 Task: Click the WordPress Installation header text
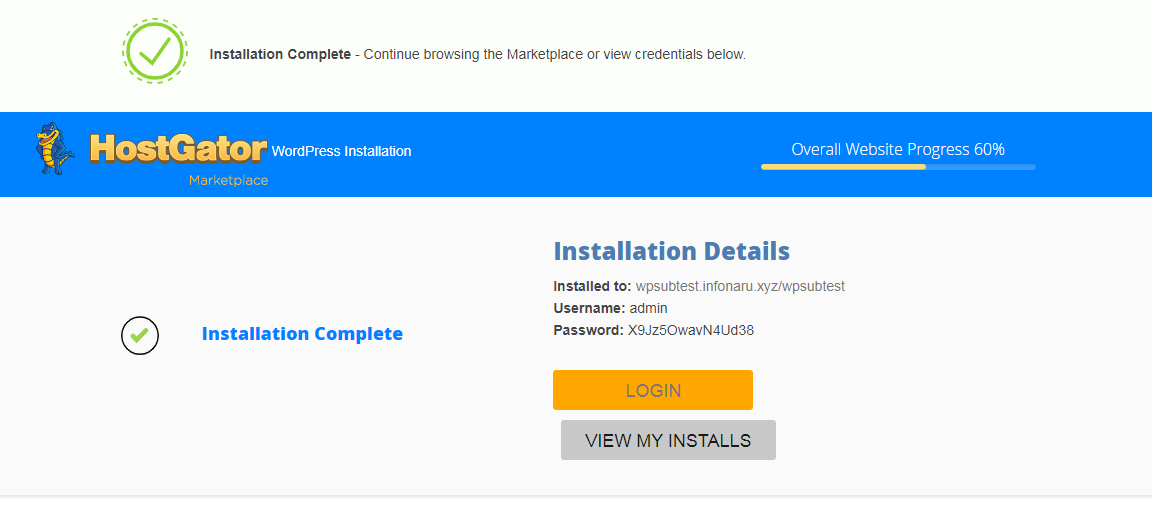point(342,152)
